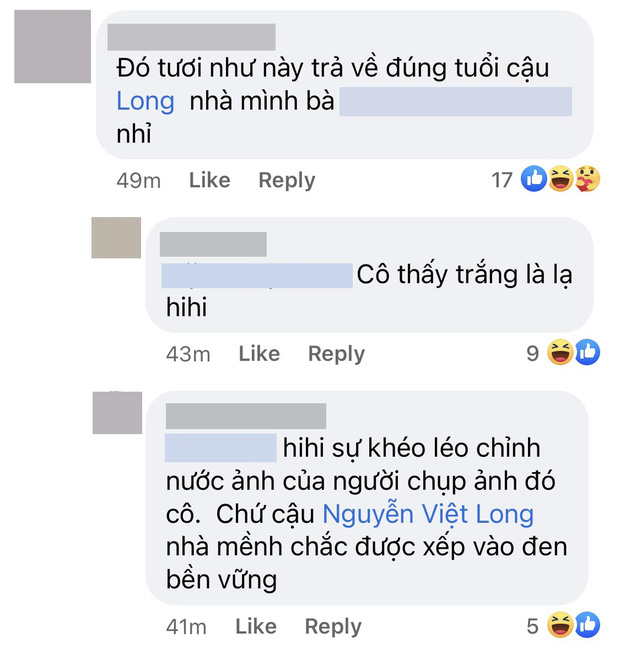Reply to the 43m comment
The image size is (620, 649).
[x=336, y=355]
